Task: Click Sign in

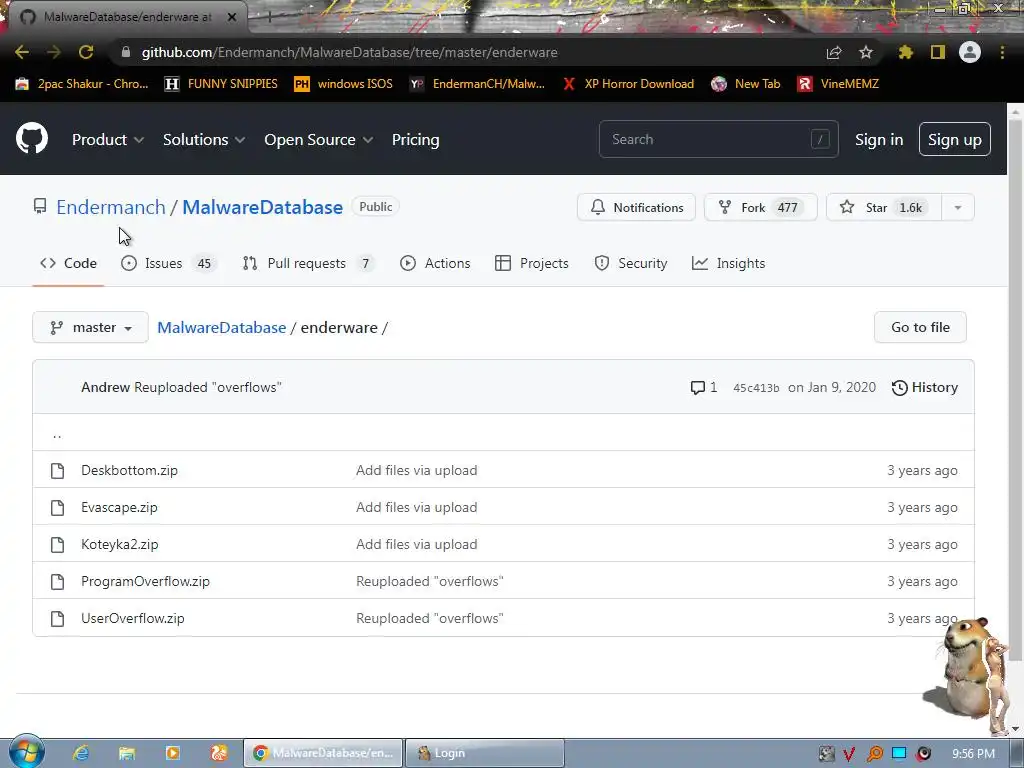Action: 879,140
